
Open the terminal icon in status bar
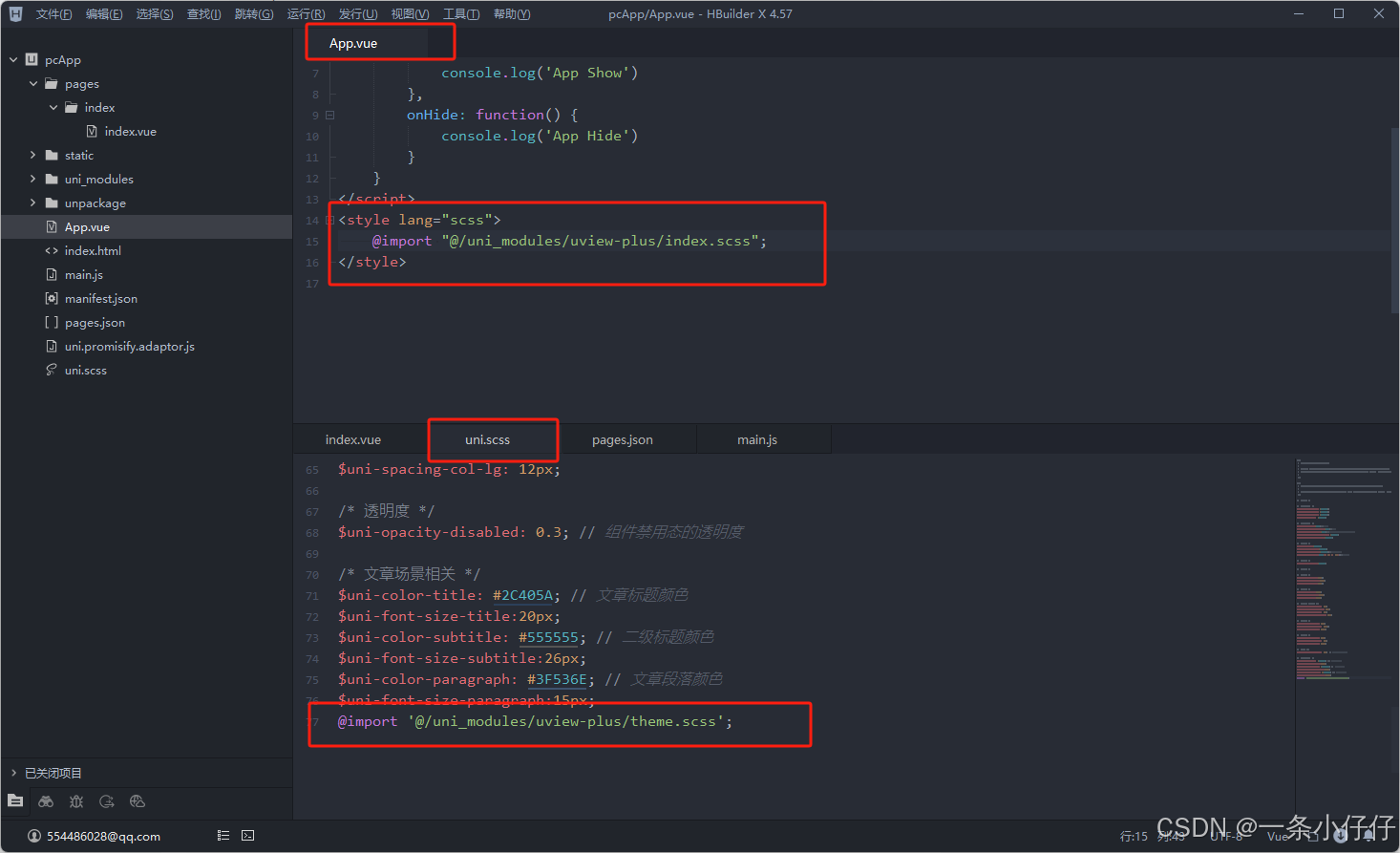point(248,835)
